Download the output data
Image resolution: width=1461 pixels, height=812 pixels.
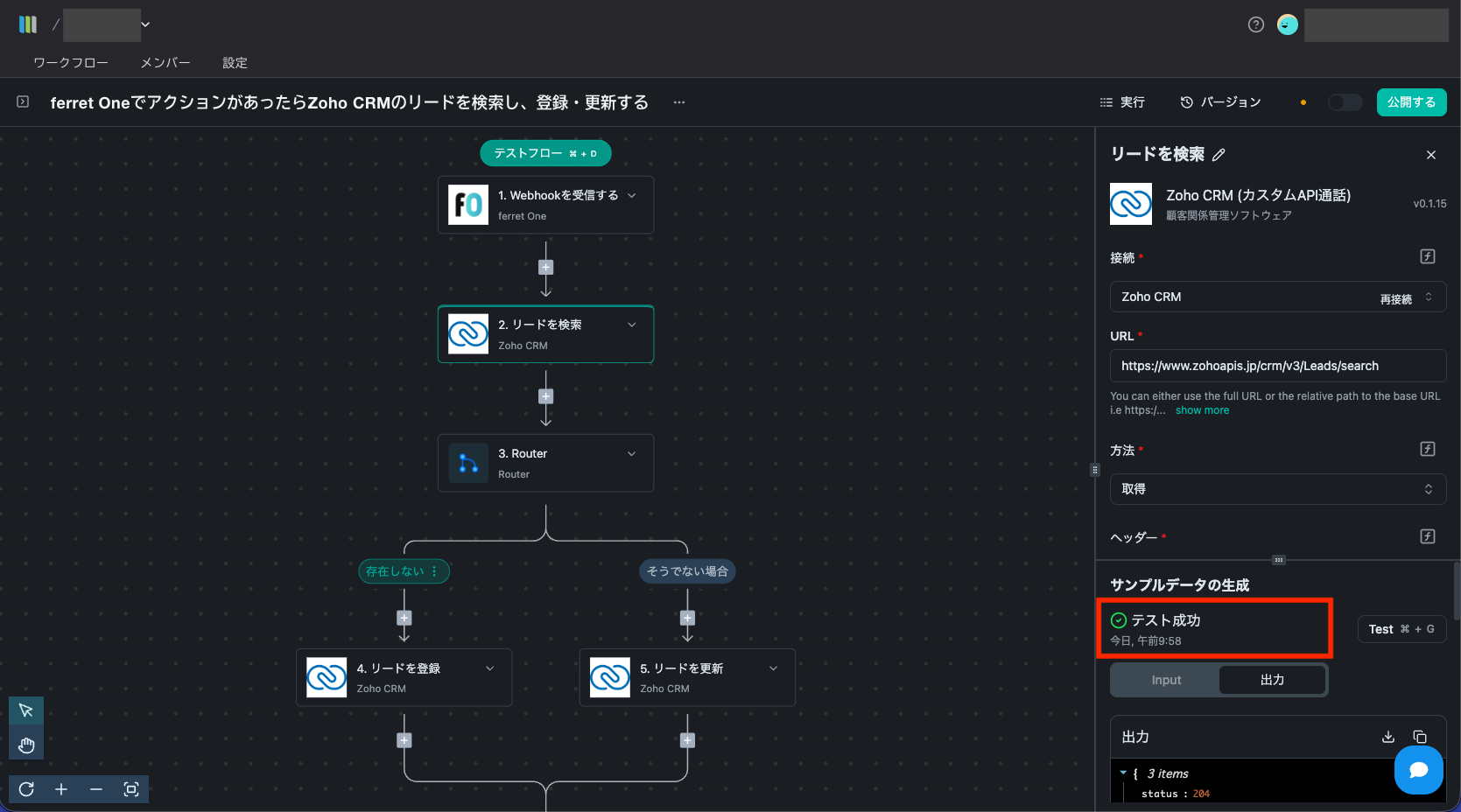coord(1387,737)
